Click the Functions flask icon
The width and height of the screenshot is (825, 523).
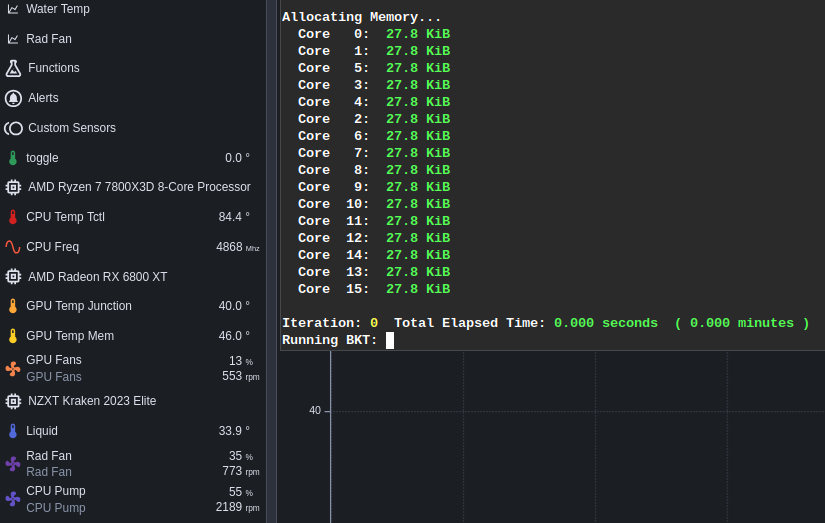[x=13, y=68]
